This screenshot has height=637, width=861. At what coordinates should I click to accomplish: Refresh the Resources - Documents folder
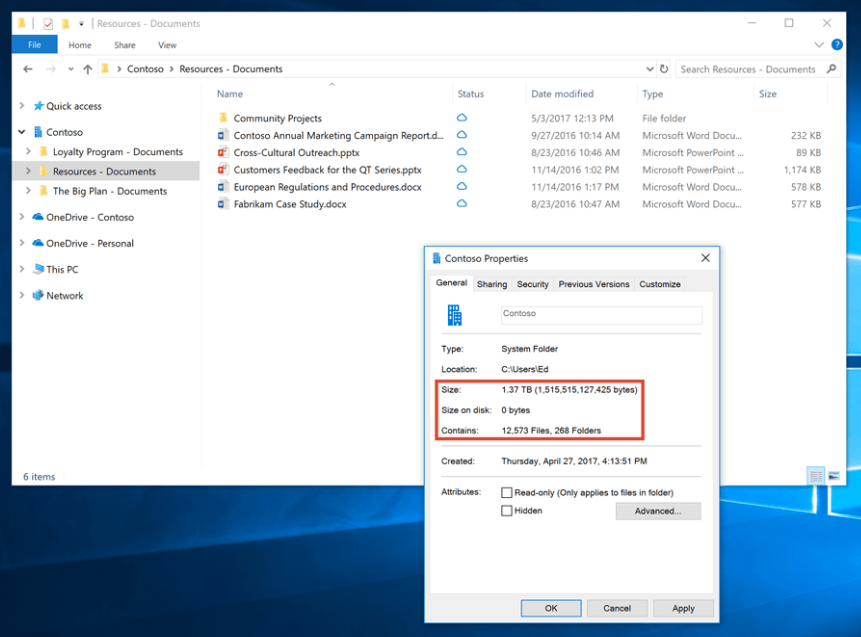[x=664, y=69]
